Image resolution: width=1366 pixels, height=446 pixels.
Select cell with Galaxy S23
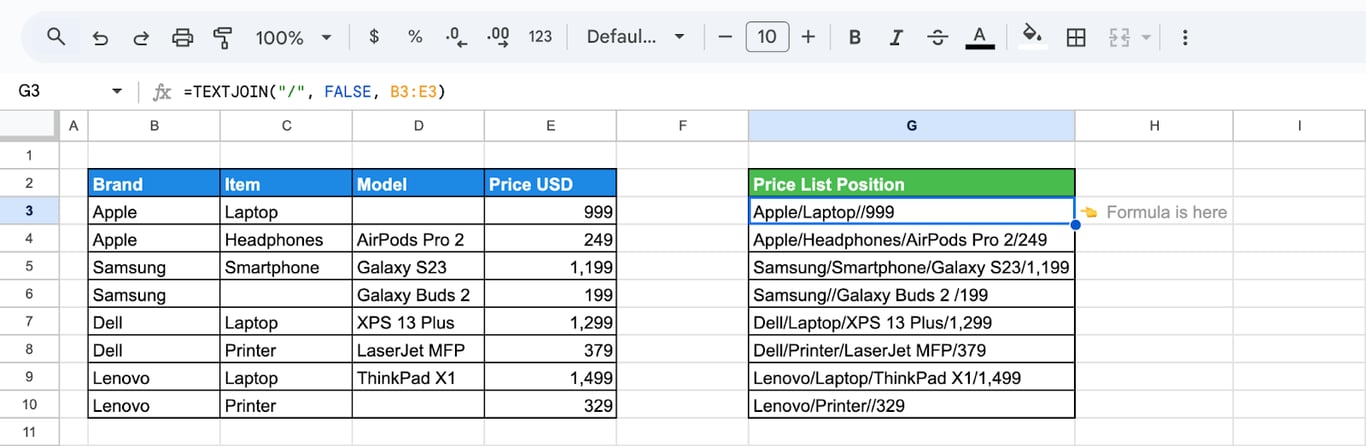418,267
